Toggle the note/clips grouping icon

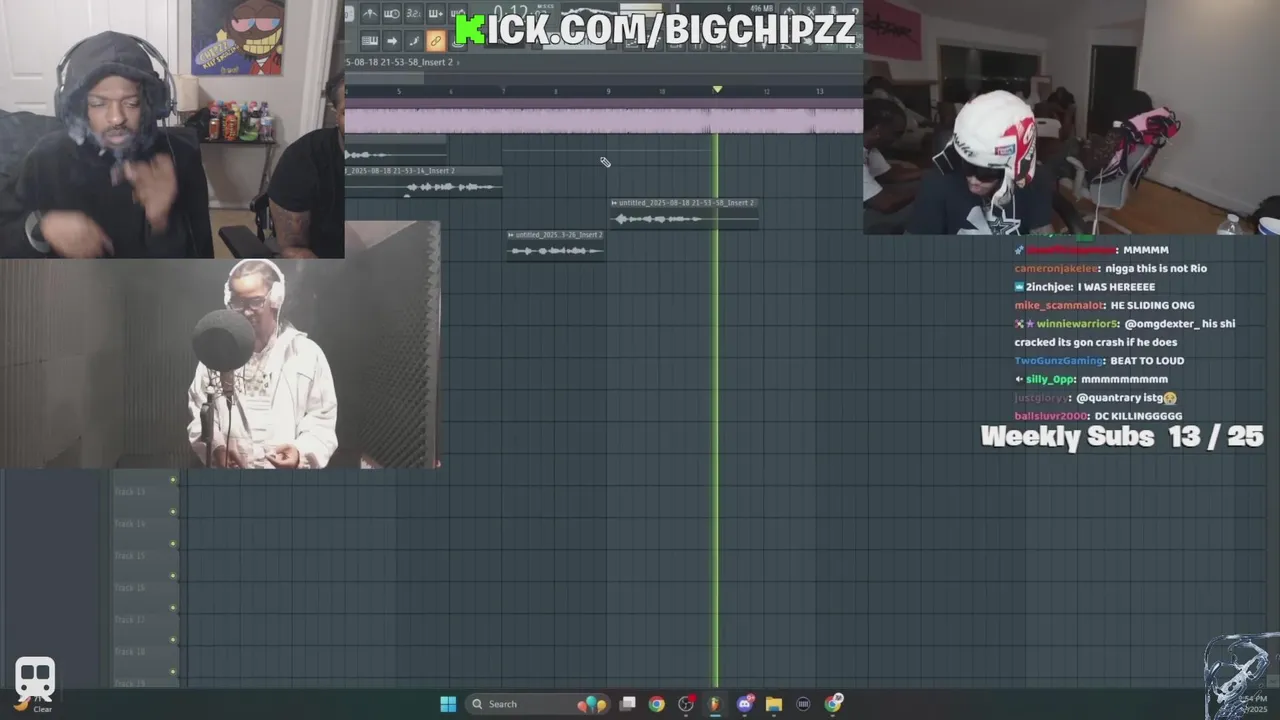point(413,41)
